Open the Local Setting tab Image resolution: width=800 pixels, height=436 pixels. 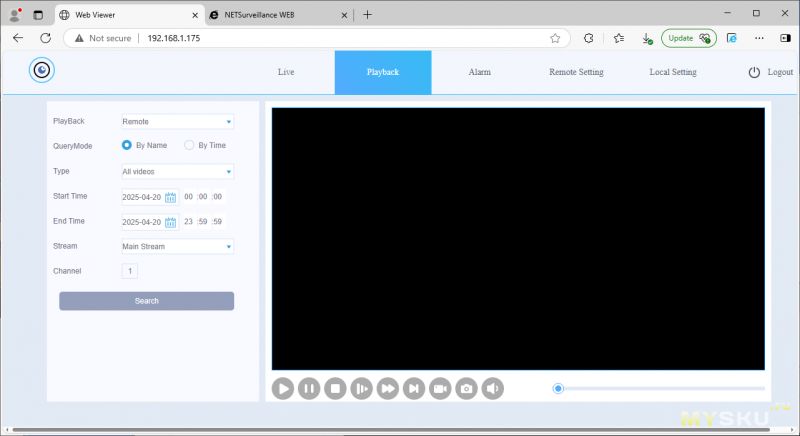click(x=673, y=72)
